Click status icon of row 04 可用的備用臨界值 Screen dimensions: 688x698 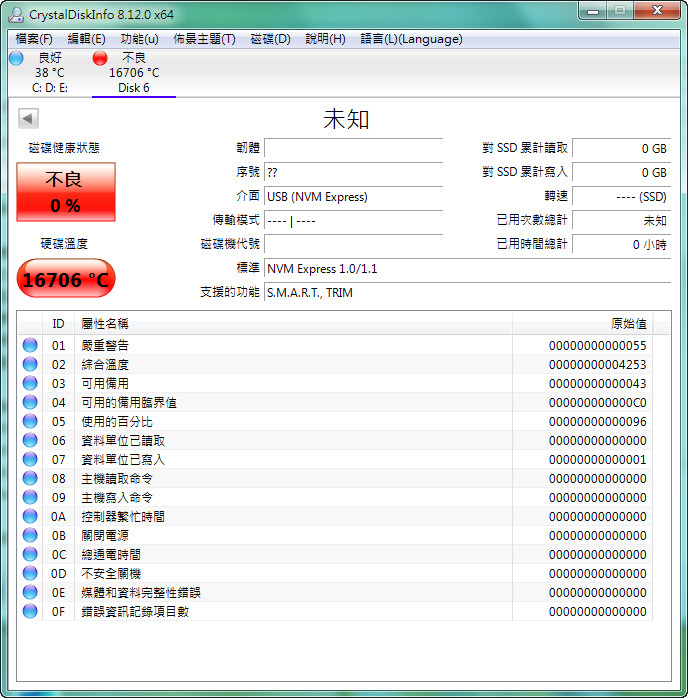pos(30,402)
